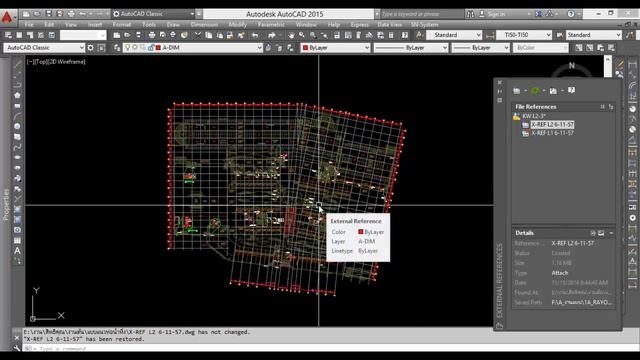Viewport: 640px width, 360px height.
Task: Select the Polygon draw tool
Action: [x=17, y=95]
